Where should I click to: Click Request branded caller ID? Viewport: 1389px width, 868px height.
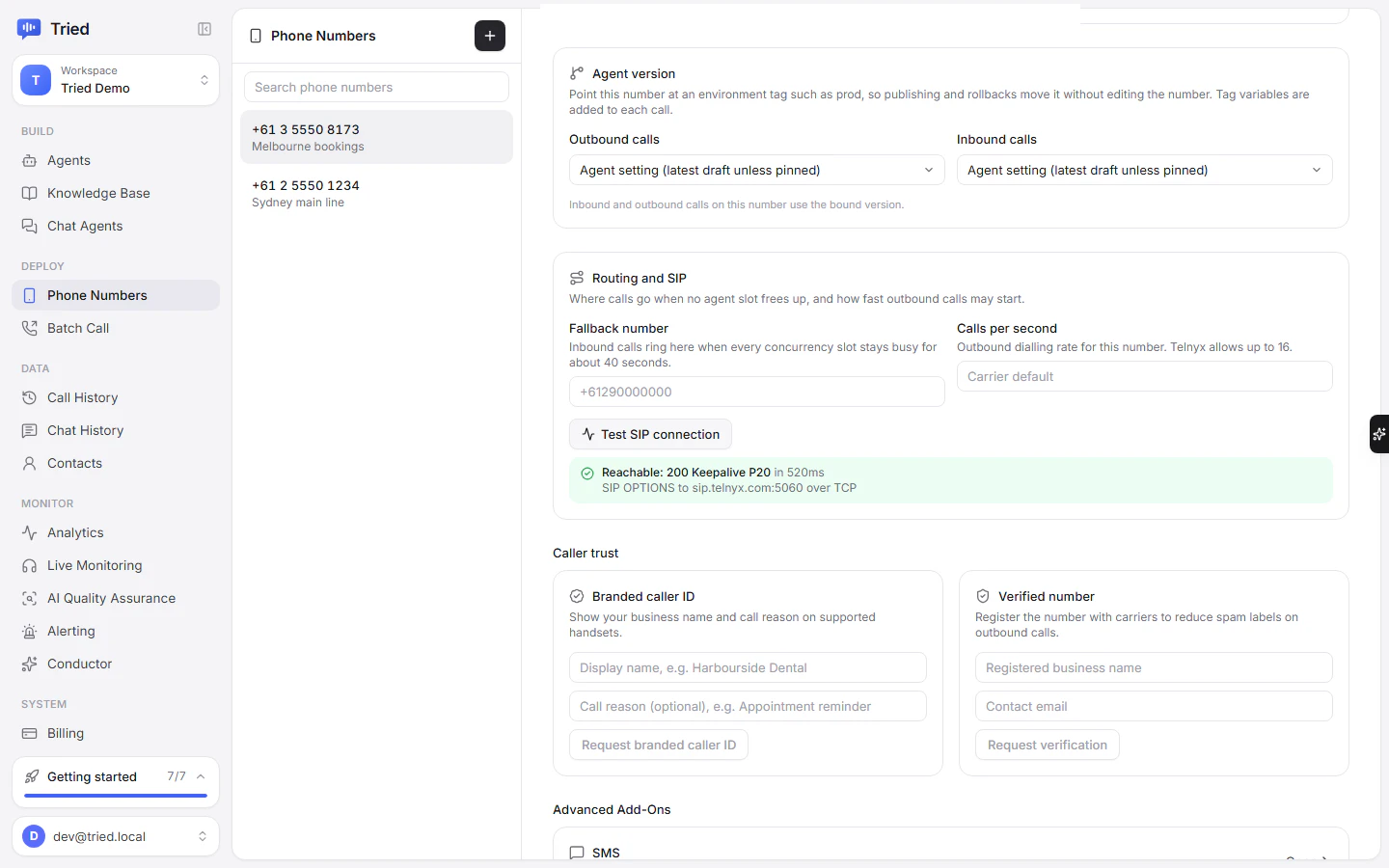pyautogui.click(x=659, y=745)
